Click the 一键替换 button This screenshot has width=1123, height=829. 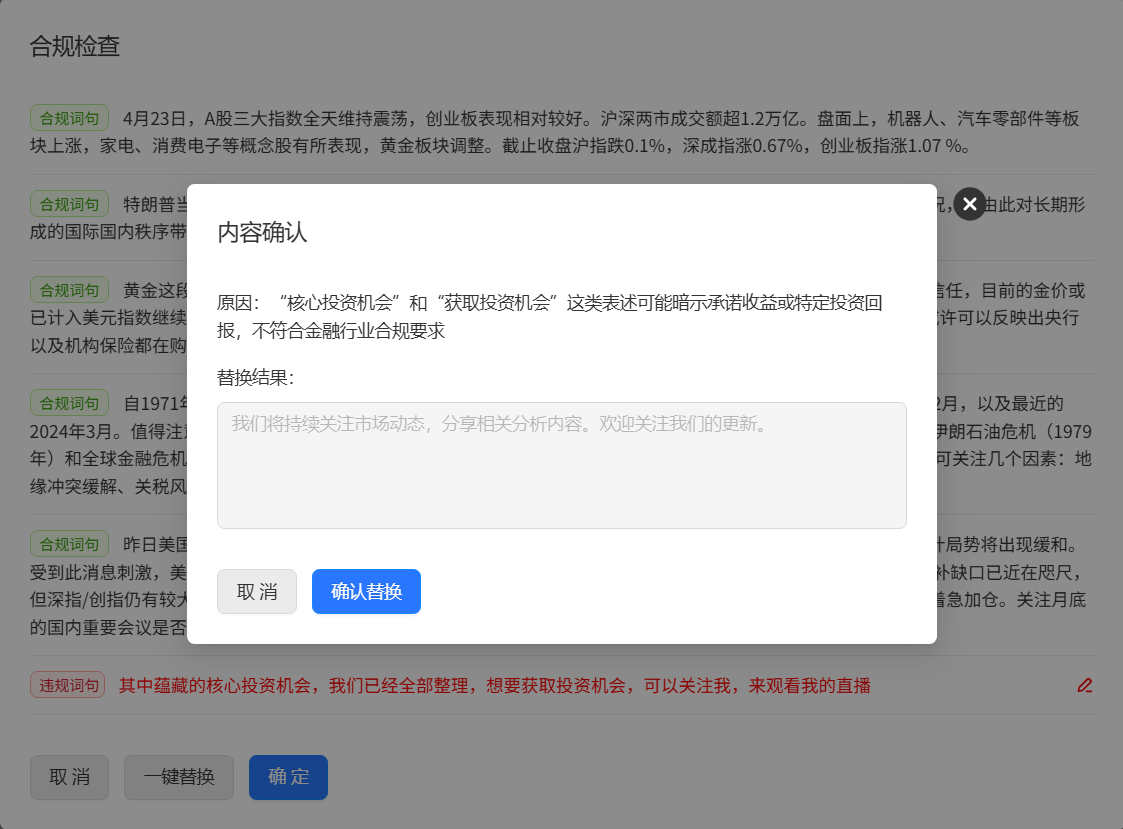coord(179,777)
